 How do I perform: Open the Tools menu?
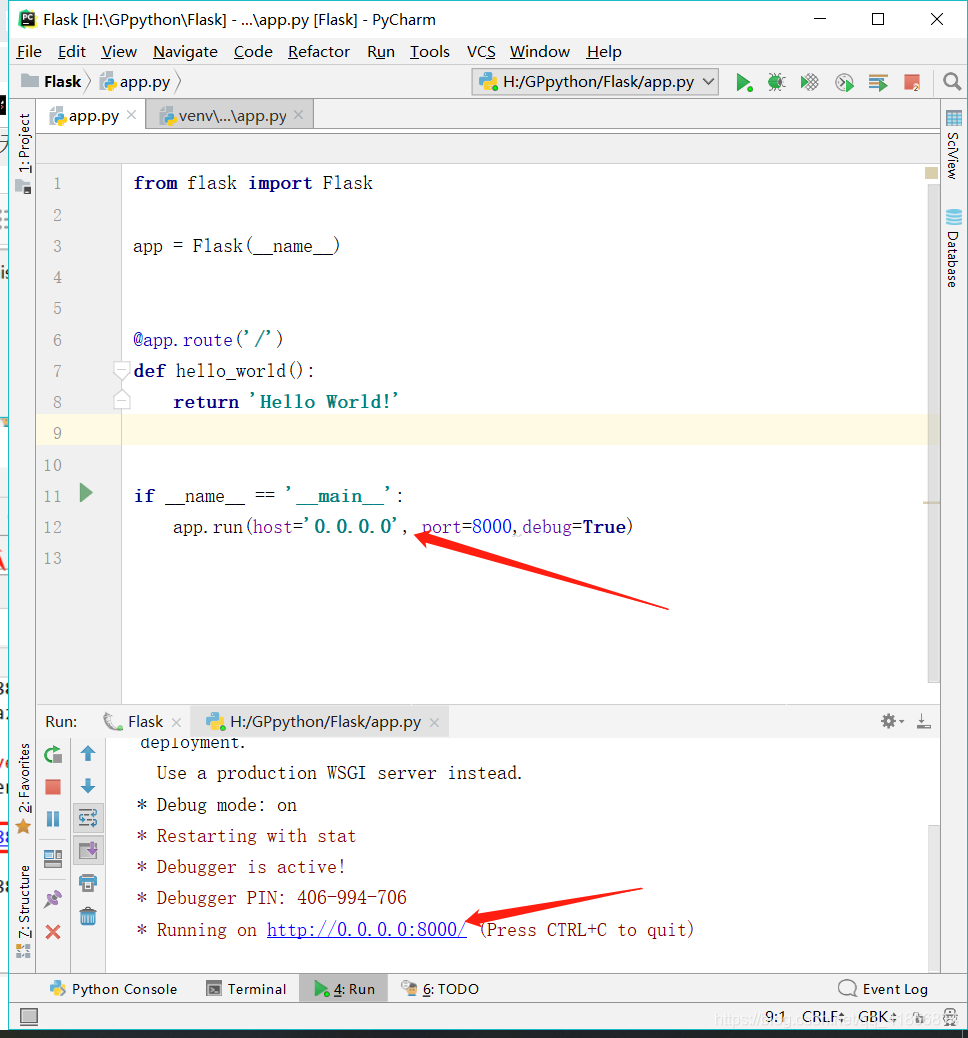(x=430, y=52)
